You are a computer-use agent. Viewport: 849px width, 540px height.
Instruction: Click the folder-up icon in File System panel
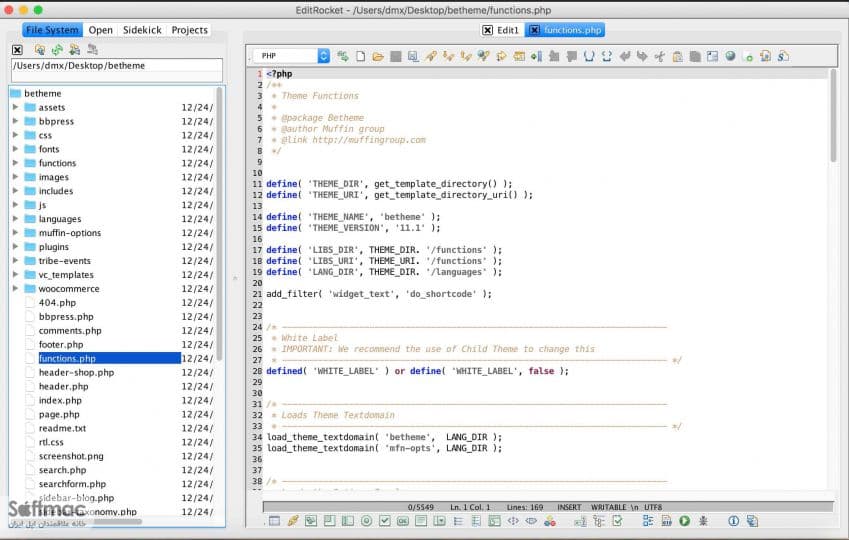click(40, 50)
